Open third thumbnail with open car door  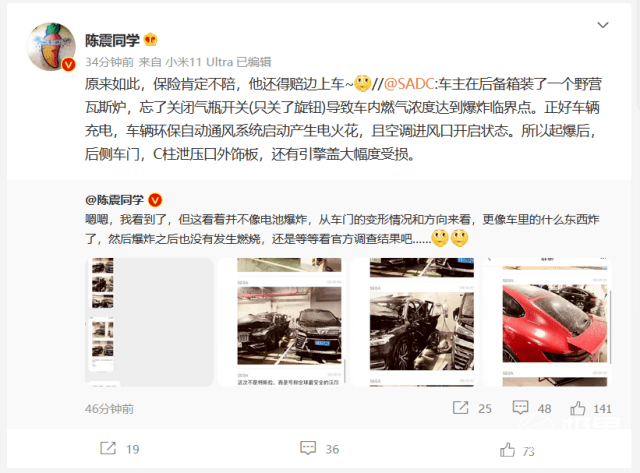[414, 322]
